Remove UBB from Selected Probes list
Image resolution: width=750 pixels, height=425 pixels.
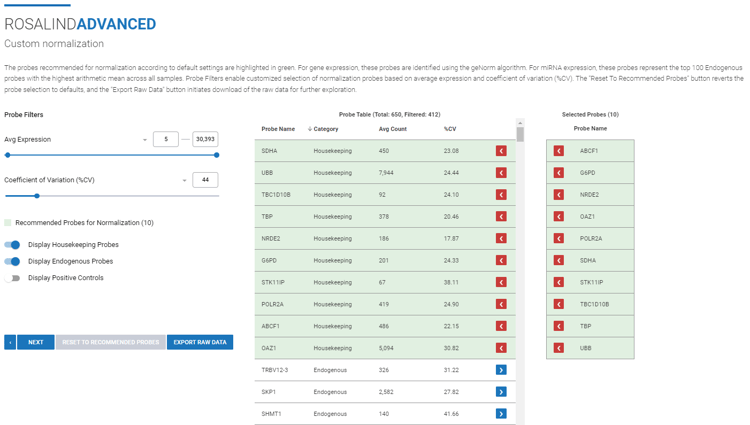(x=558, y=348)
